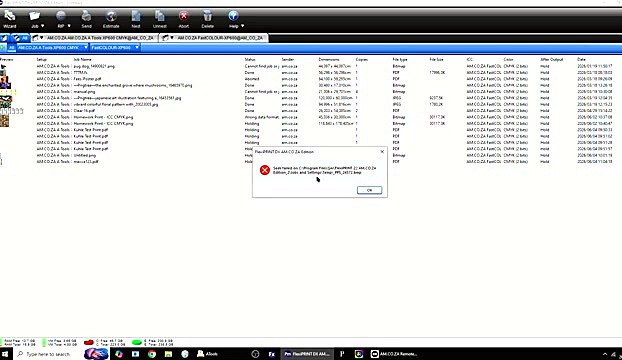Click the Sender column header

pyautogui.click(x=288, y=59)
